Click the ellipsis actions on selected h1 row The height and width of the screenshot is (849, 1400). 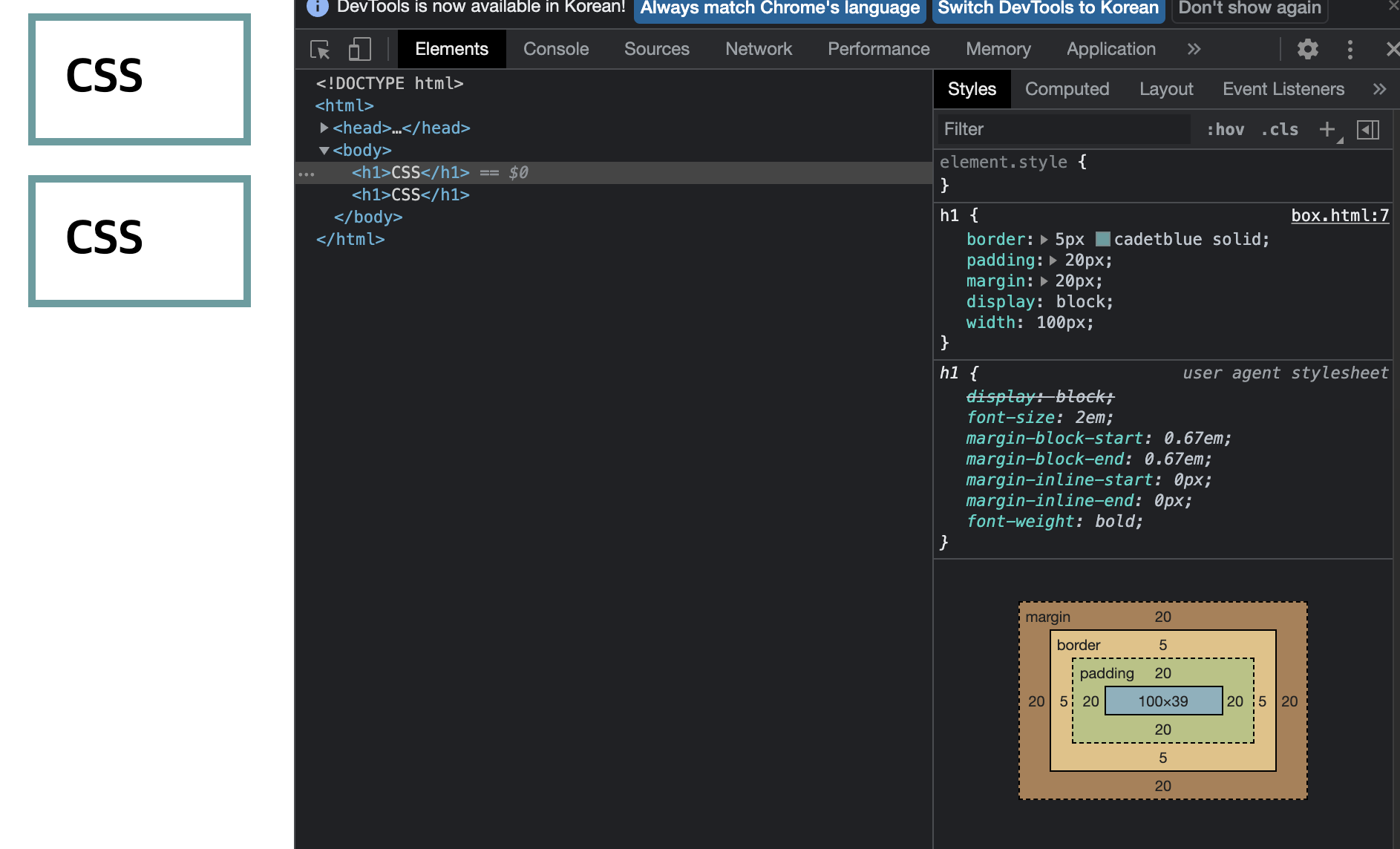point(307,174)
